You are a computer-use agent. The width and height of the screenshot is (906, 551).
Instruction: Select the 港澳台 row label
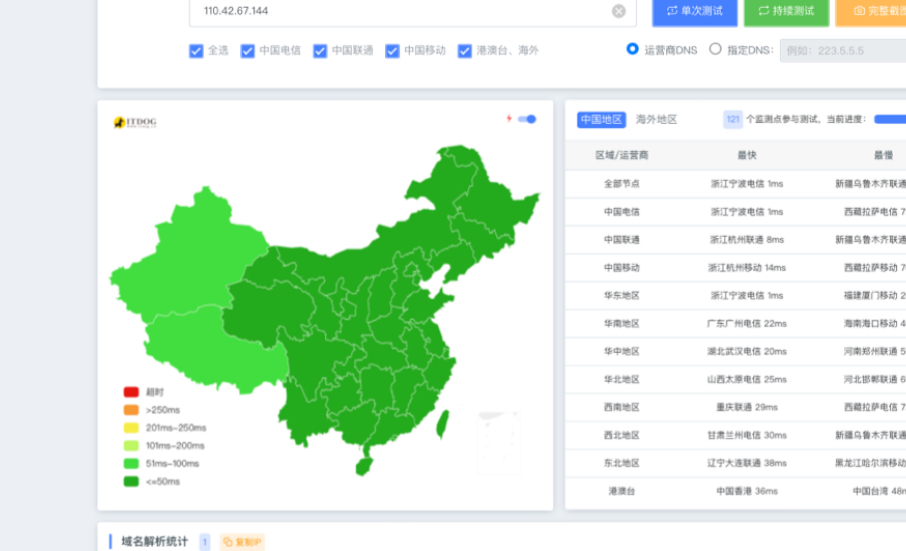point(622,491)
